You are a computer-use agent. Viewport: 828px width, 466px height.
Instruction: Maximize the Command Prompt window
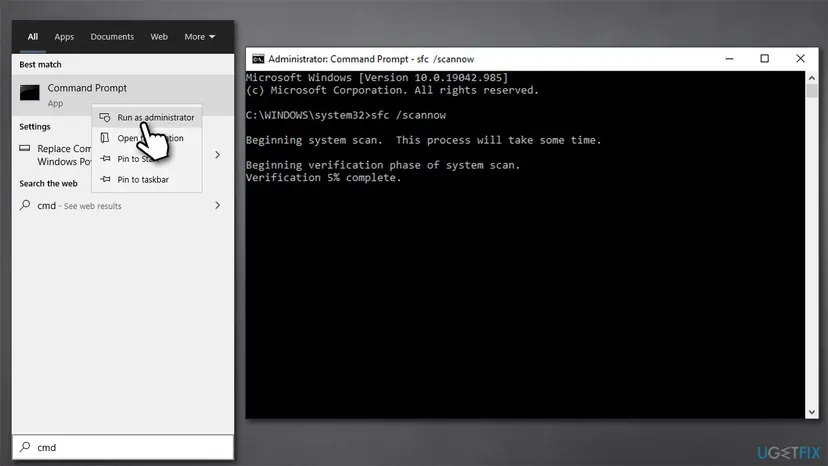765,59
